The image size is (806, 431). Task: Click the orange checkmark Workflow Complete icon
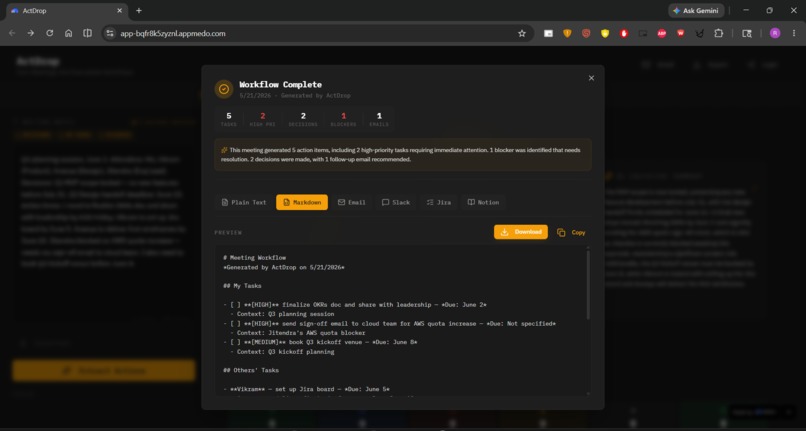coord(224,89)
